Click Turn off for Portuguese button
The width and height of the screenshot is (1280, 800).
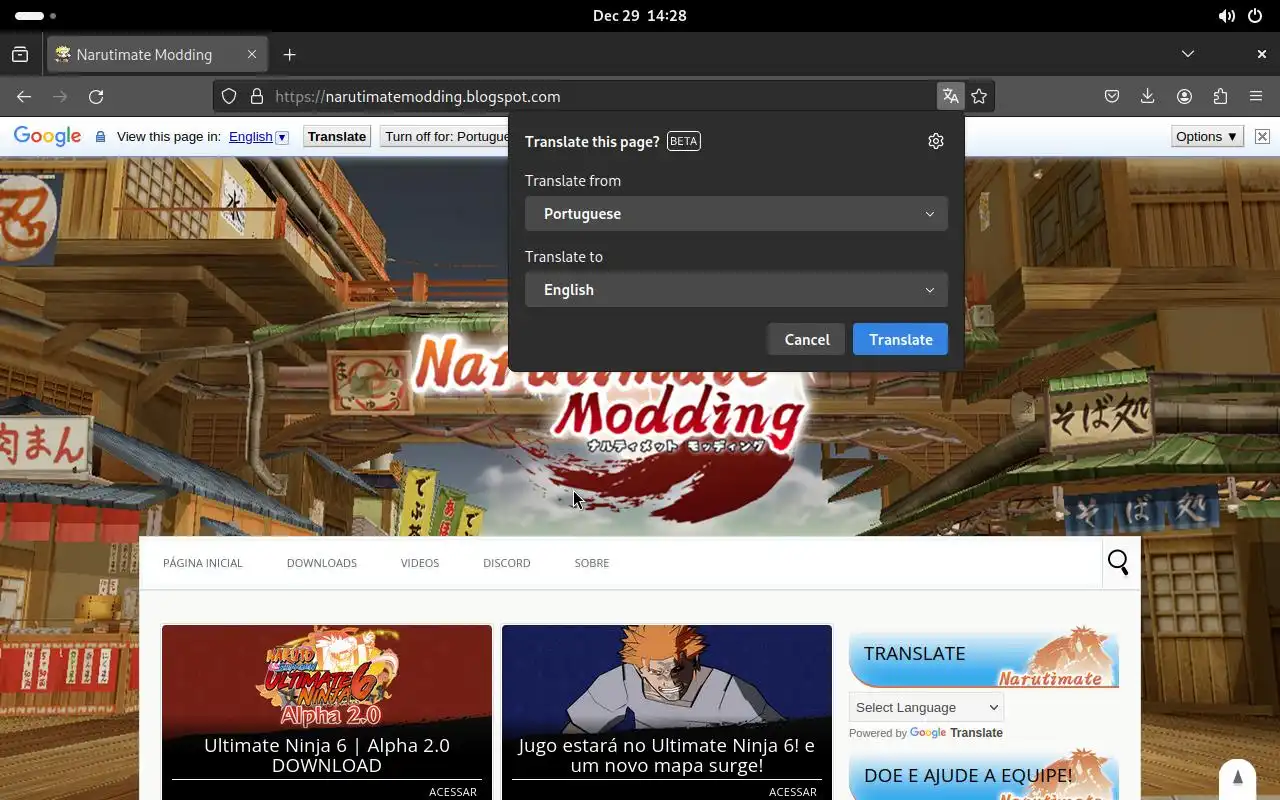[x=446, y=137]
